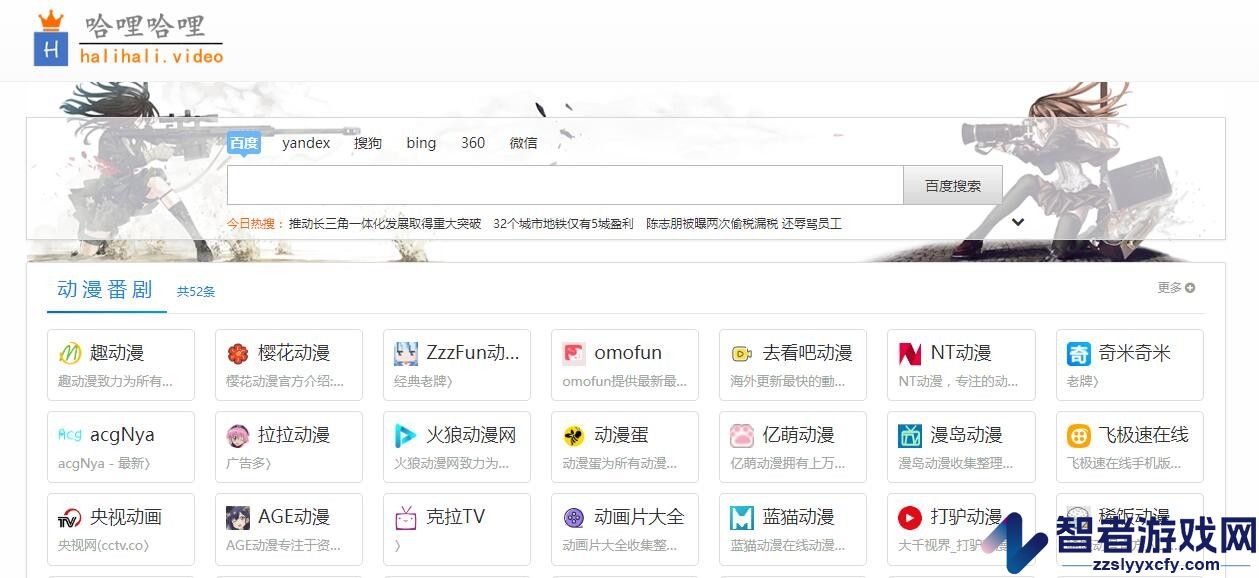The width and height of the screenshot is (1259, 578).
Task: Open the NT动漫 red N icon
Action: 910,353
